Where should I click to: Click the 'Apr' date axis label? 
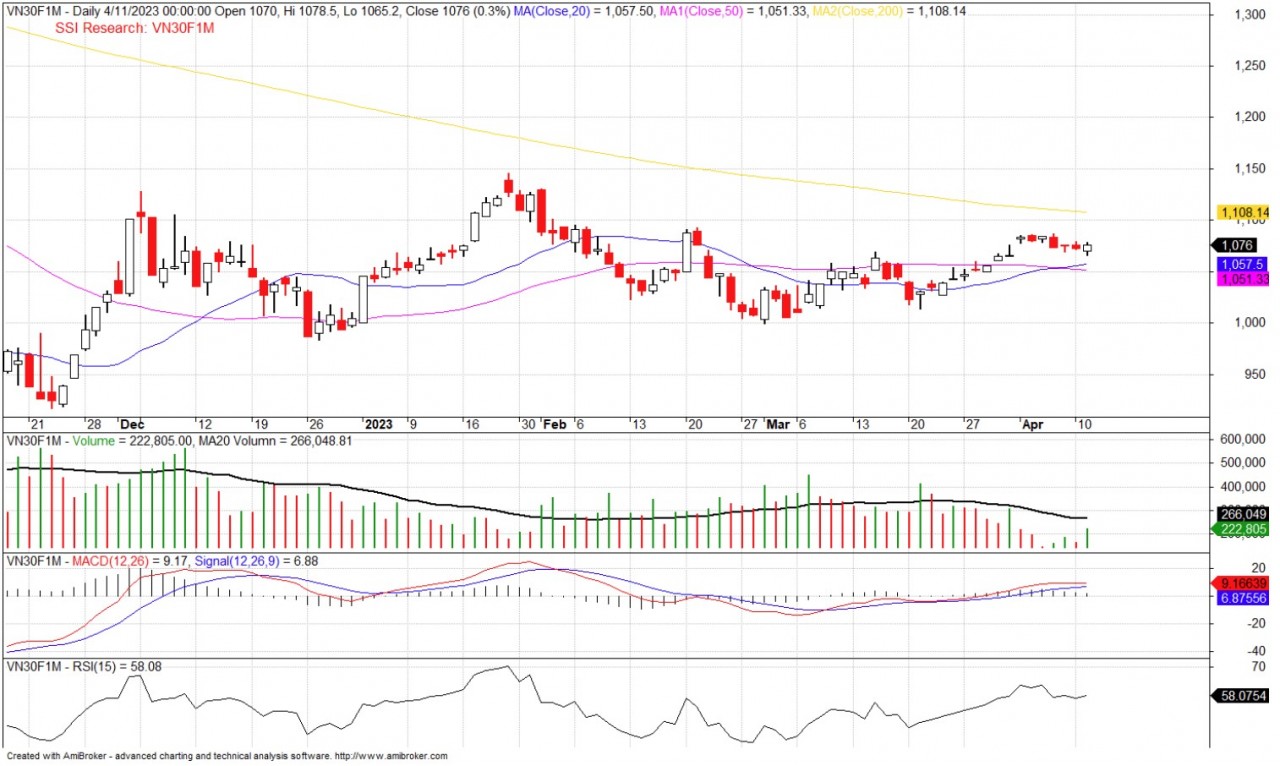click(x=1032, y=424)
